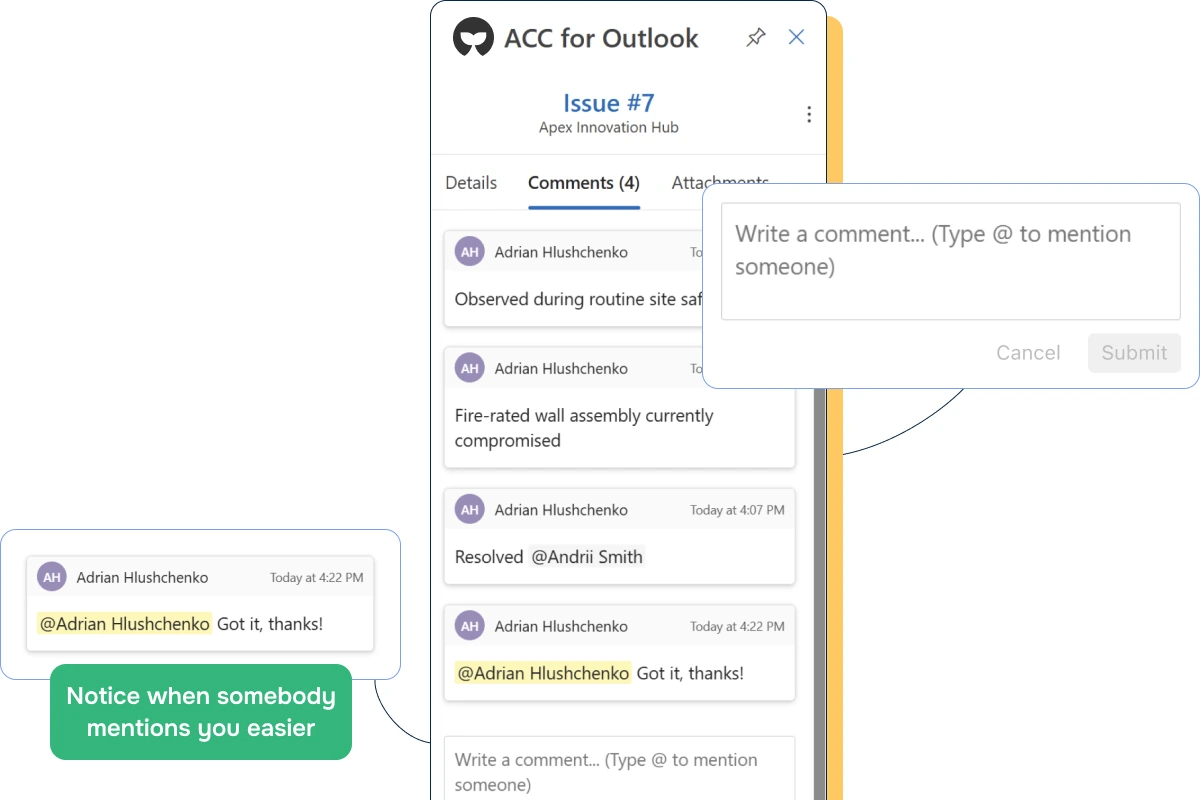The width and height of the screenshot is (1200, 800).
Task: Switch to the Attachments tab
Action: pyautogui.click(x=720, y=182)
